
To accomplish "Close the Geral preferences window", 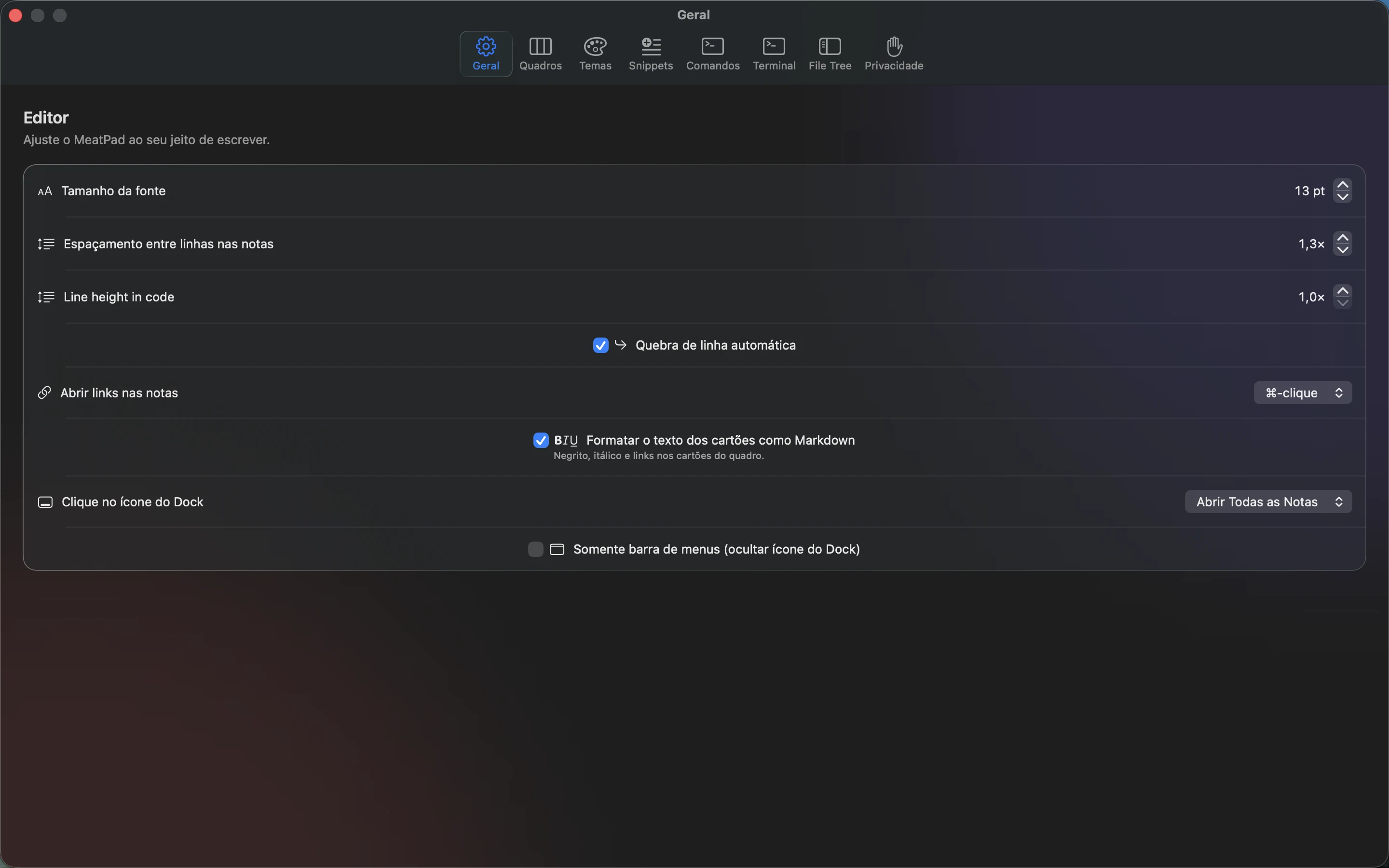I will click(x=15, y=15).
